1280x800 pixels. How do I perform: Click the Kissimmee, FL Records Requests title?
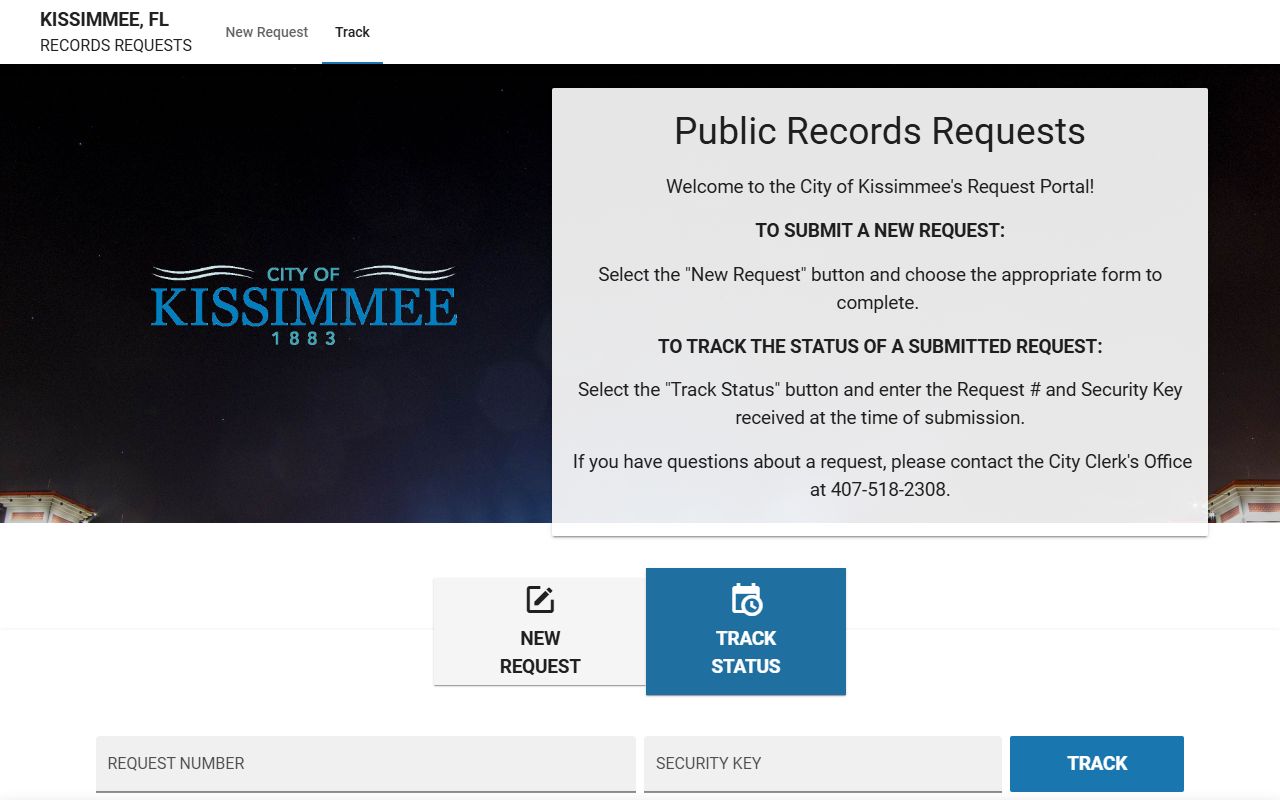[116, 32]
